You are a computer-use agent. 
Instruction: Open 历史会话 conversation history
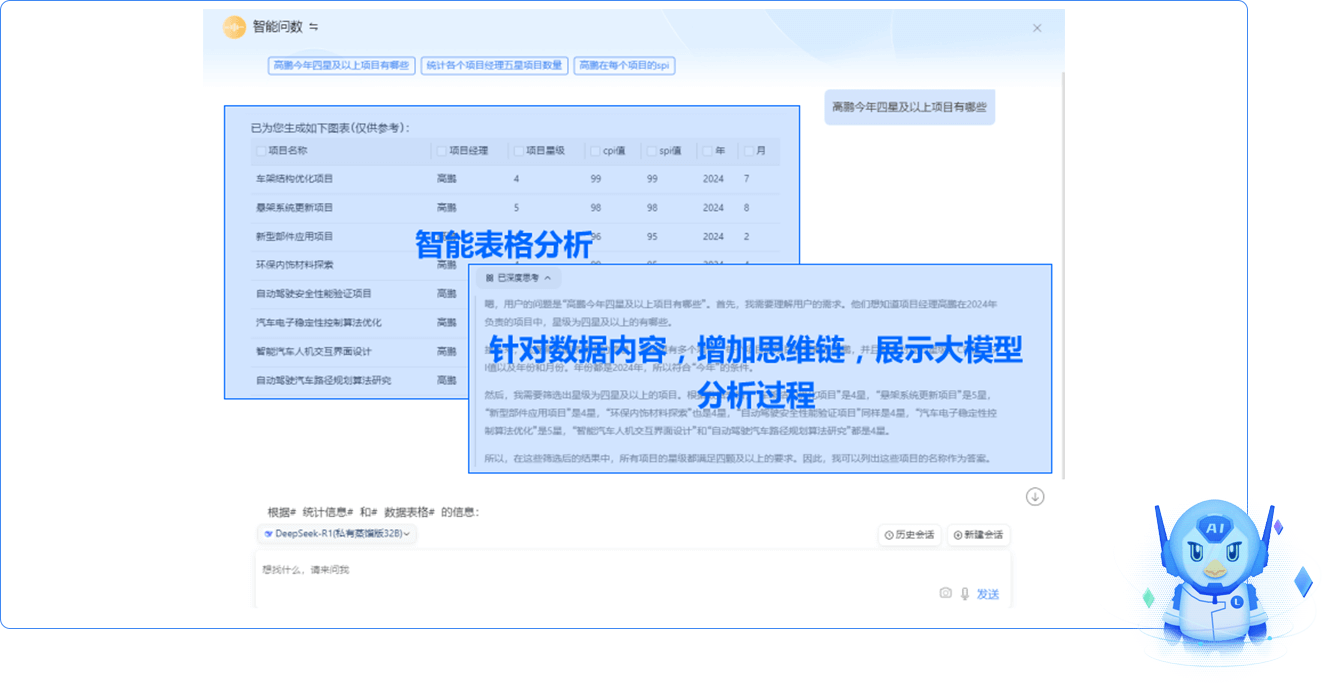909,535
